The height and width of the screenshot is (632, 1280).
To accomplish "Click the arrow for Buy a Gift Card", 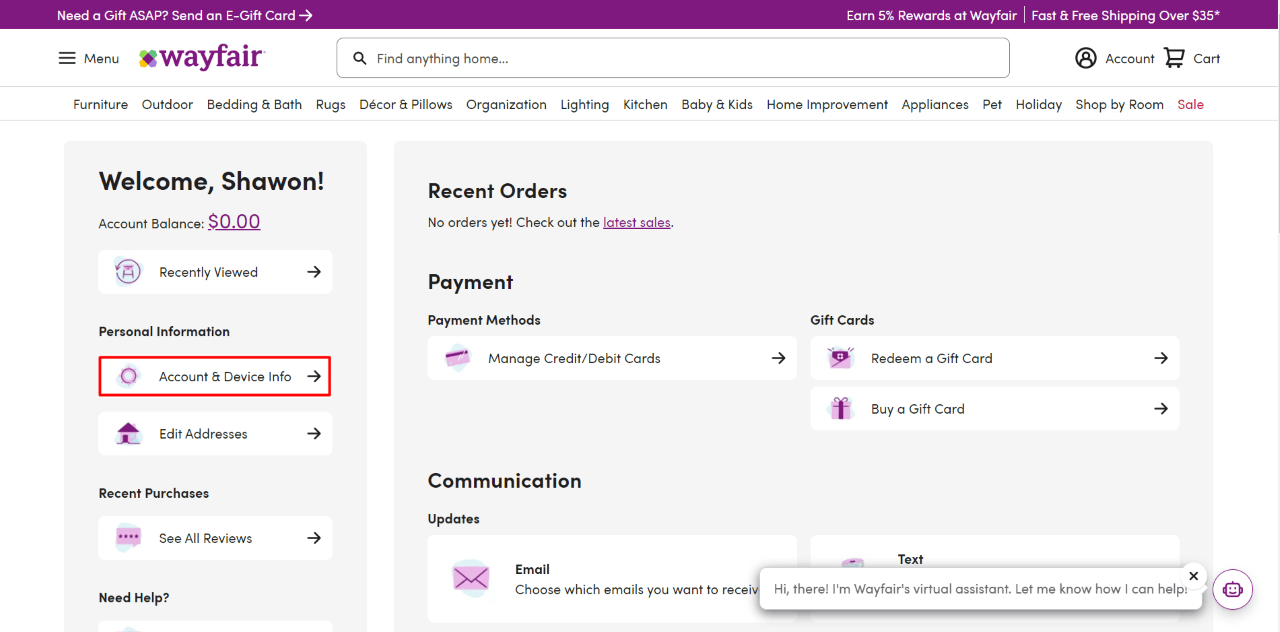I will pyautogui.click(x=1161, y=409).
